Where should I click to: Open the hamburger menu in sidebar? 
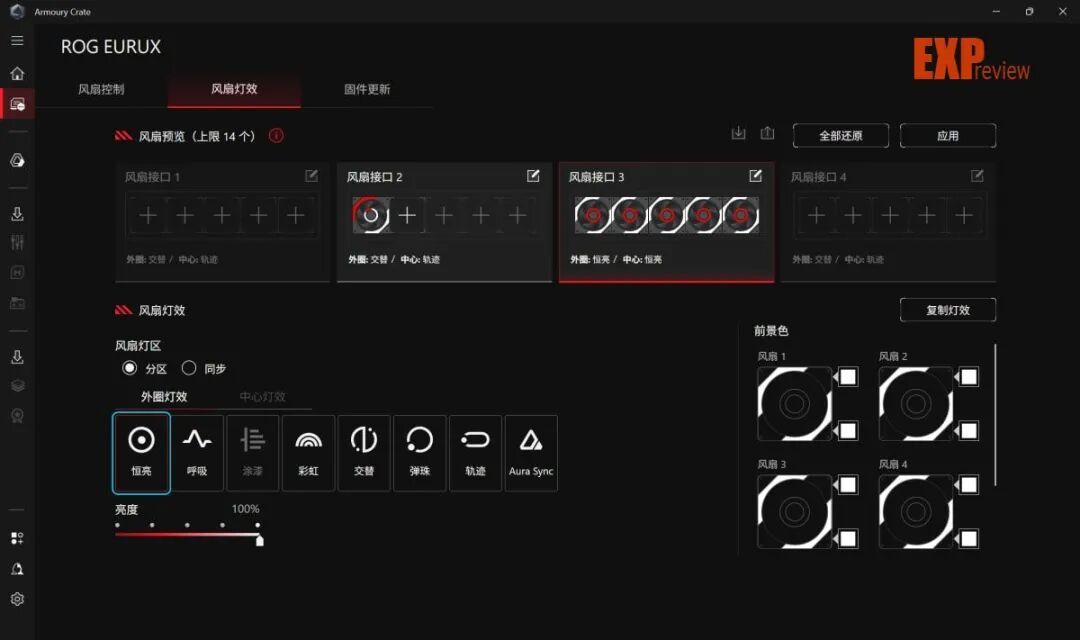pos(17,41)
